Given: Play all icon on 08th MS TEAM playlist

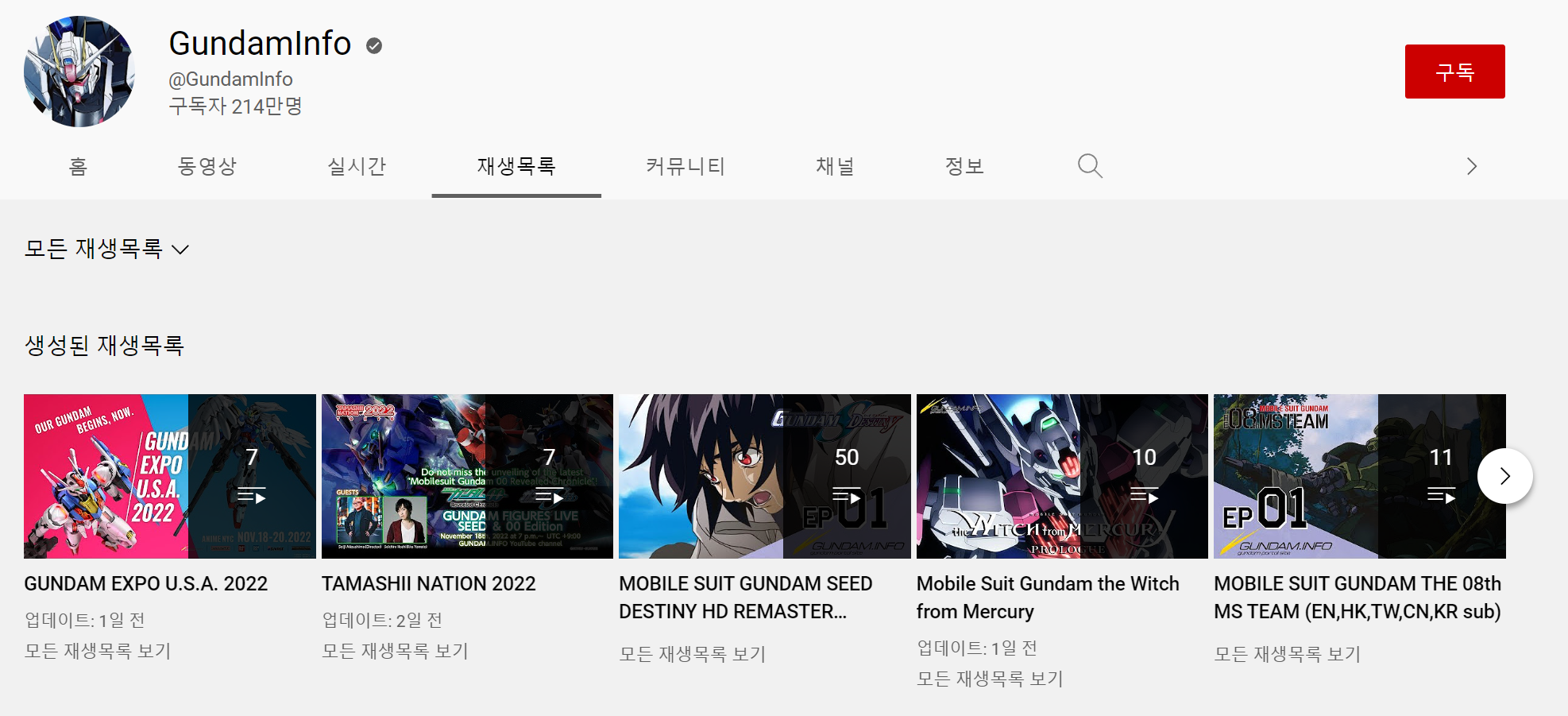Looking at the screenshot, I should click(x=1441, y=496).
